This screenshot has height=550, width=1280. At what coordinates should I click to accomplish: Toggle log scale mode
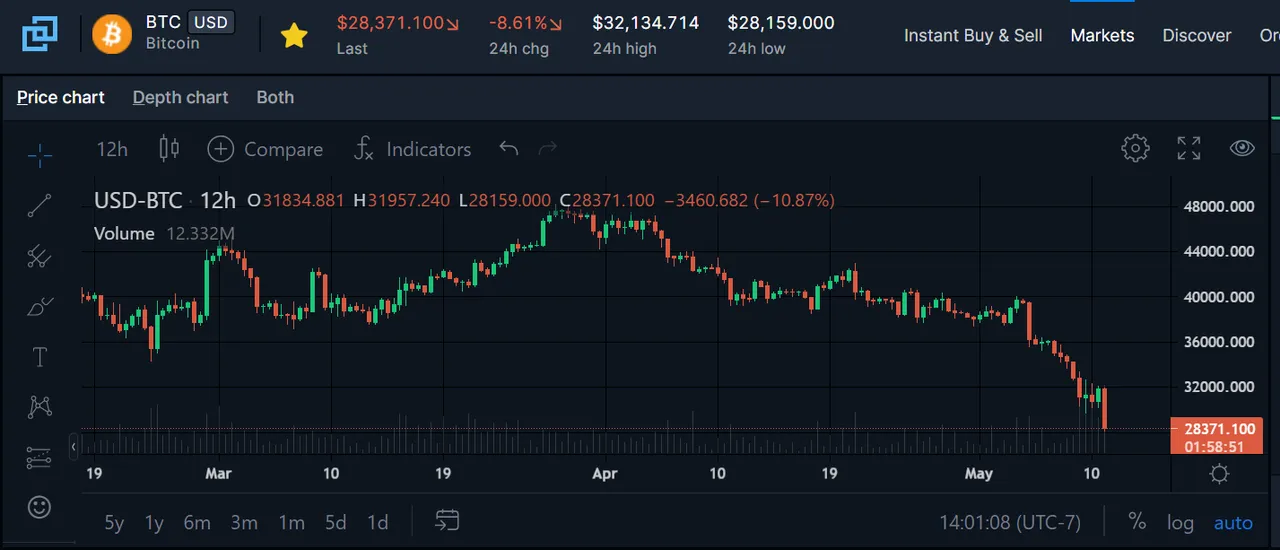coord(1180,523)
